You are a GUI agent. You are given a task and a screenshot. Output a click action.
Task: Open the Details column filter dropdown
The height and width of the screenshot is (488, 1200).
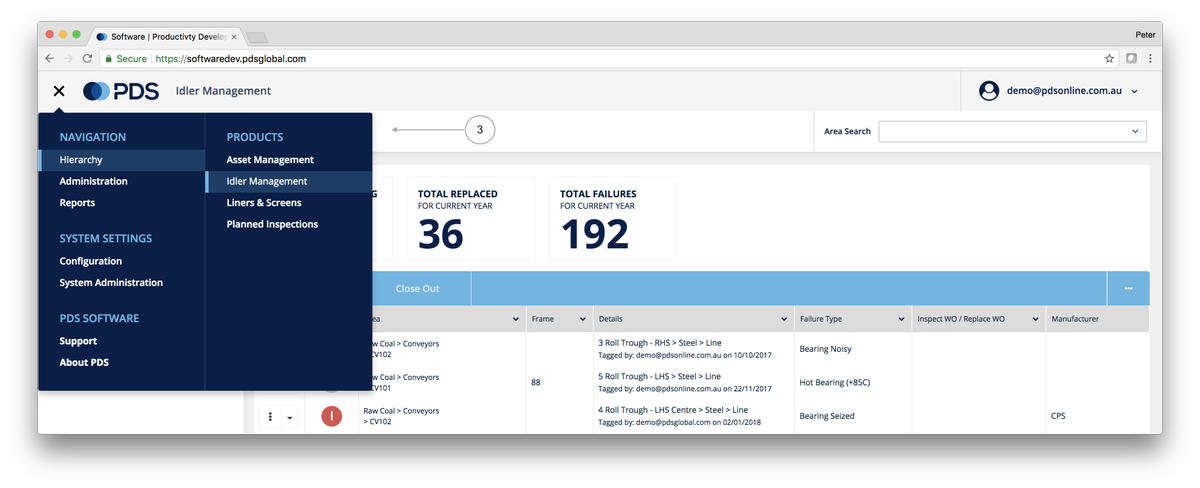[x=784, y=319]
